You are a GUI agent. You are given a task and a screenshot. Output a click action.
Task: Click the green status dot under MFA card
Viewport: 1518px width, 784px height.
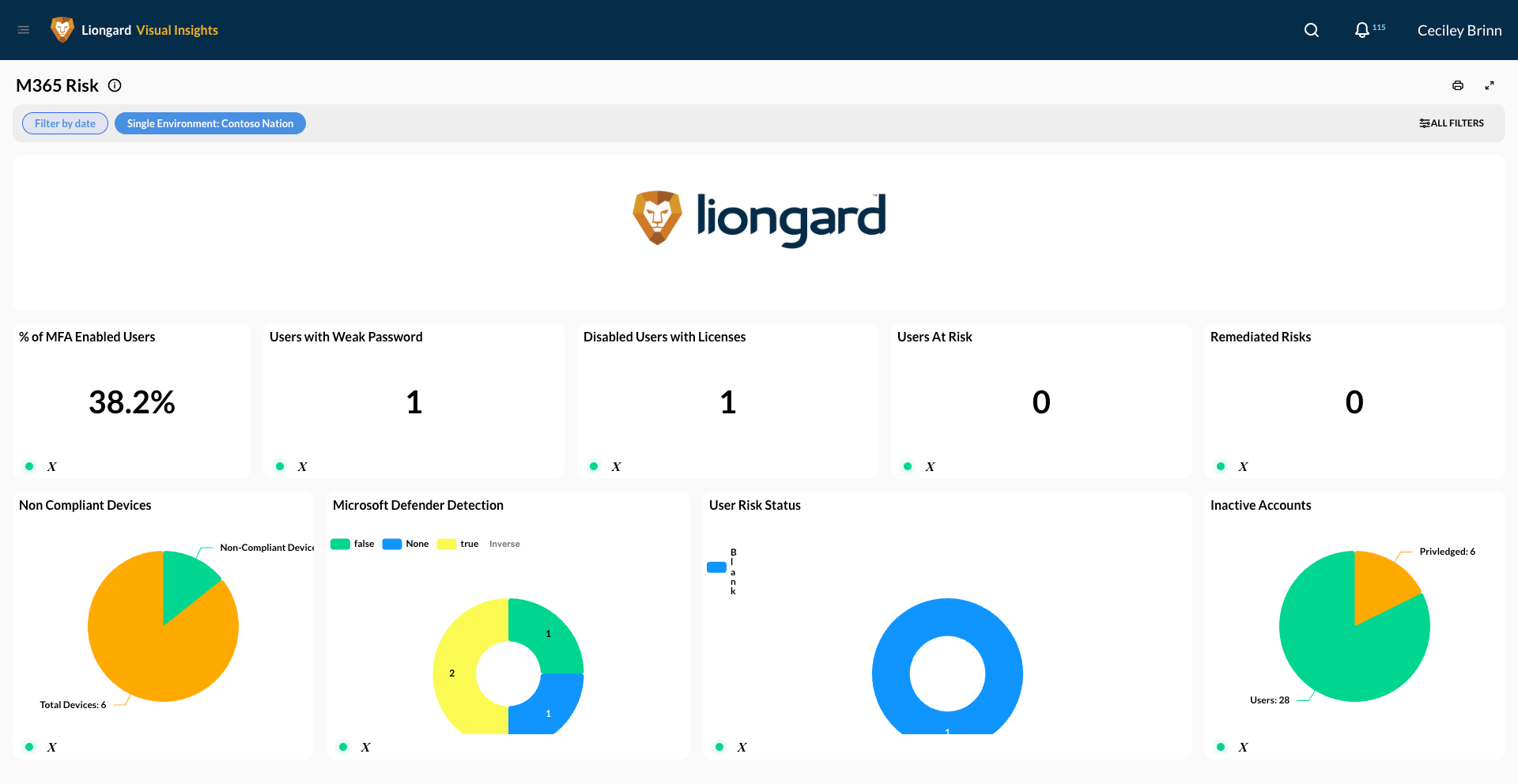[x=29, y=466]
